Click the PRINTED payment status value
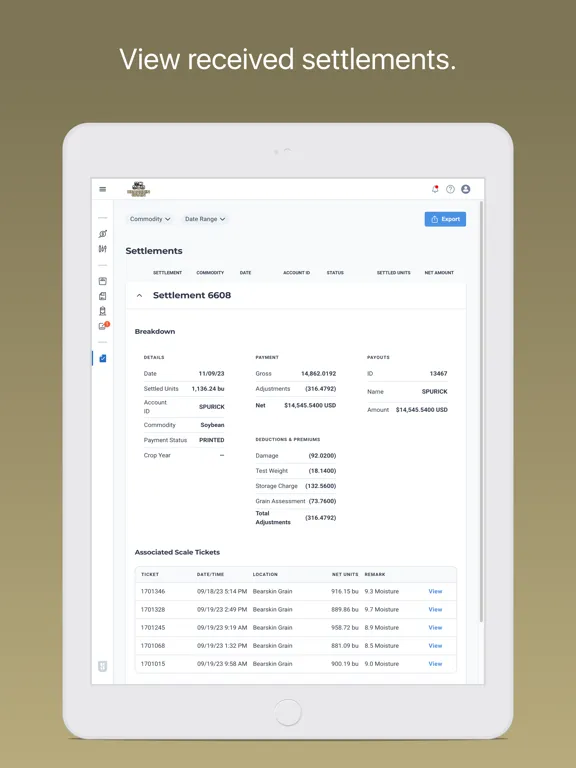Viewport: 576px width, 768px height. click(212, 440)
